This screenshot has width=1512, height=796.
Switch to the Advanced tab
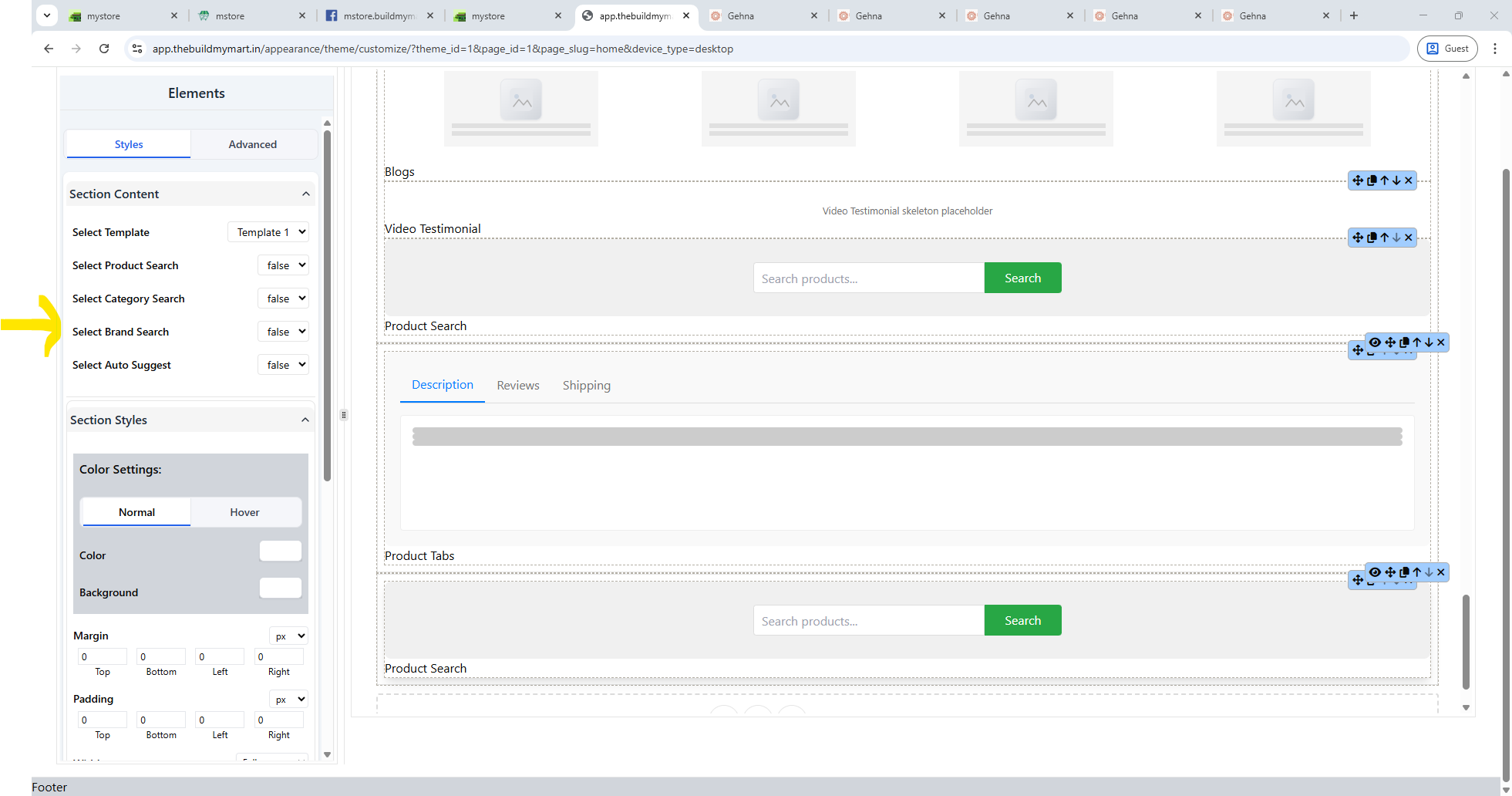tap(253, 144)
